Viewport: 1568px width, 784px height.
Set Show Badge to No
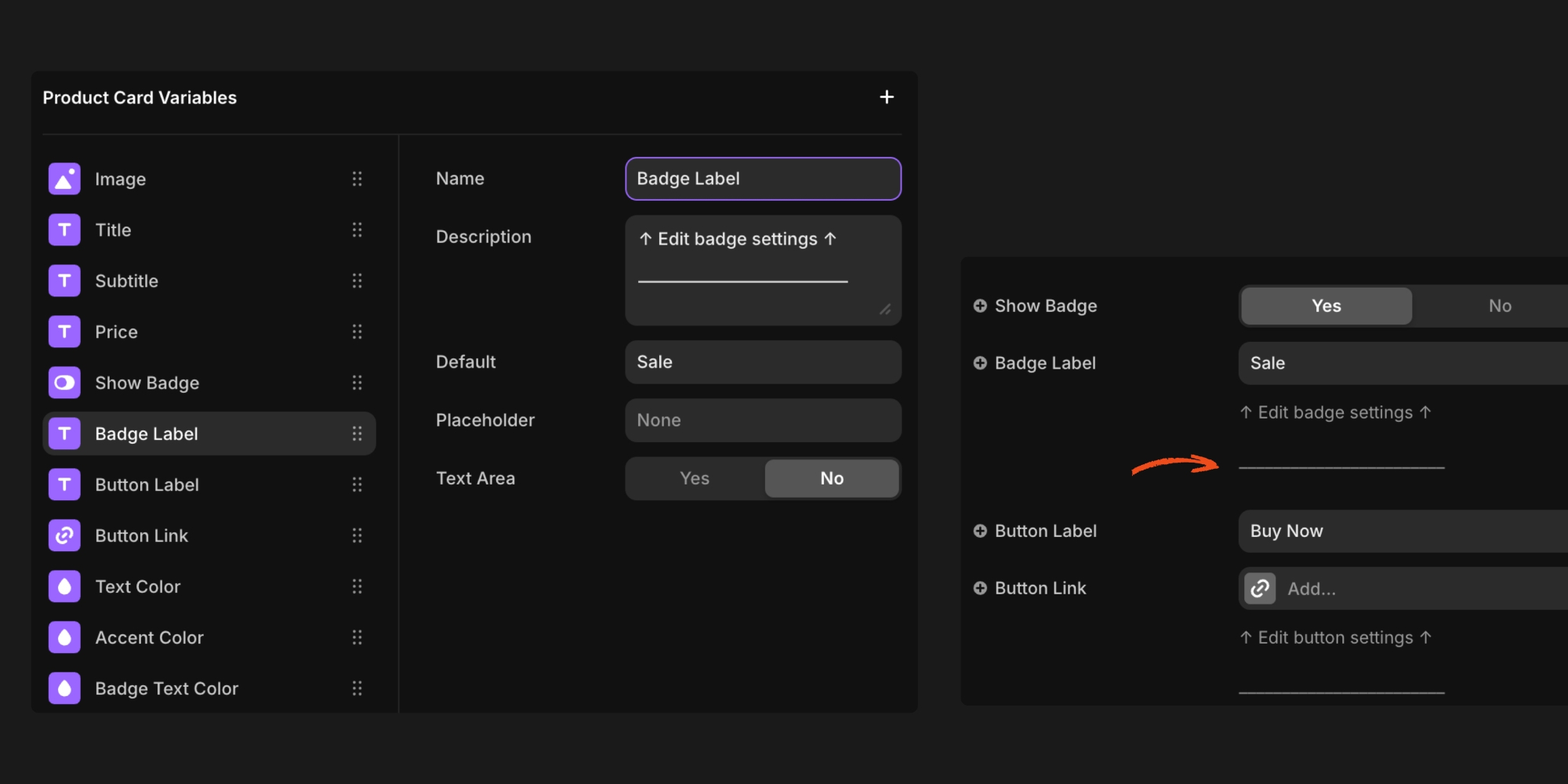tap(1498, 306)
